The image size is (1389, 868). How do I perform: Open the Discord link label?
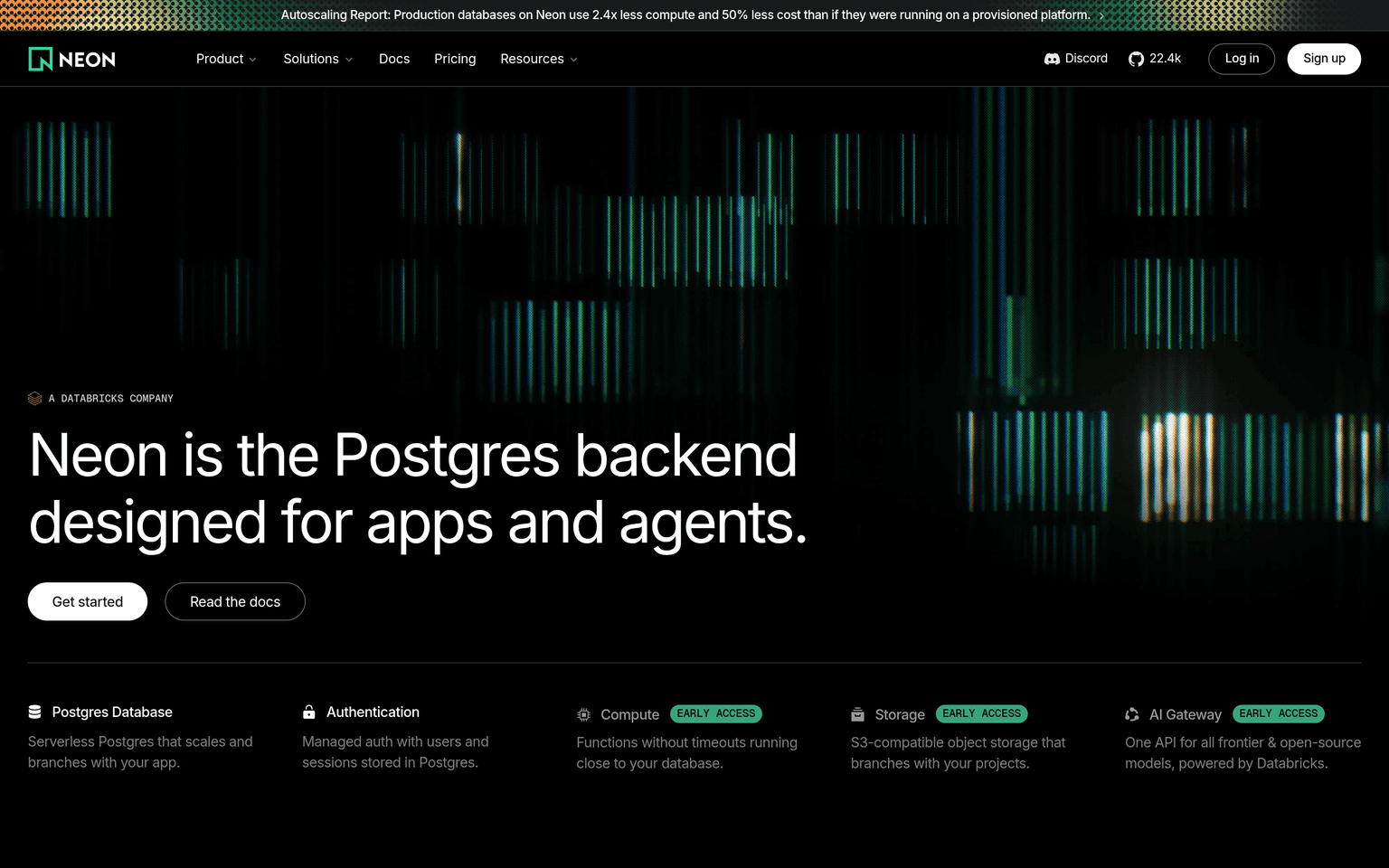(x=1086, y=59)
